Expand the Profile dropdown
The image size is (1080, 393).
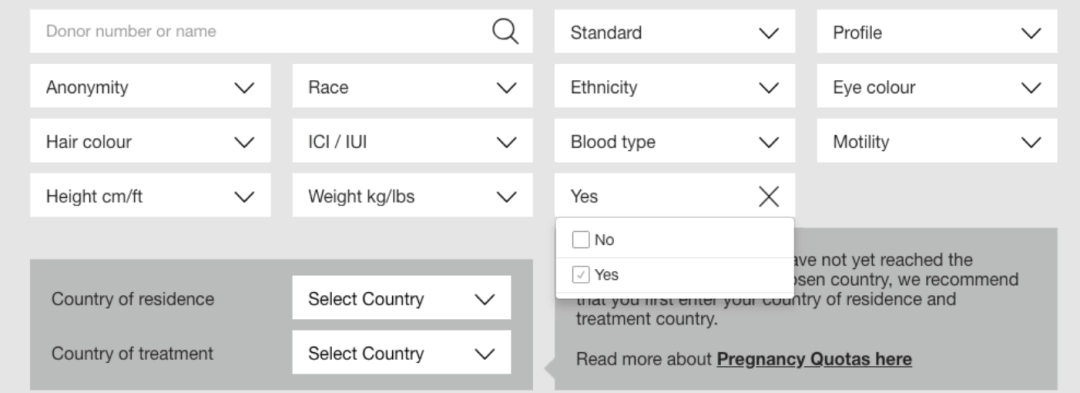coord(937,32)
